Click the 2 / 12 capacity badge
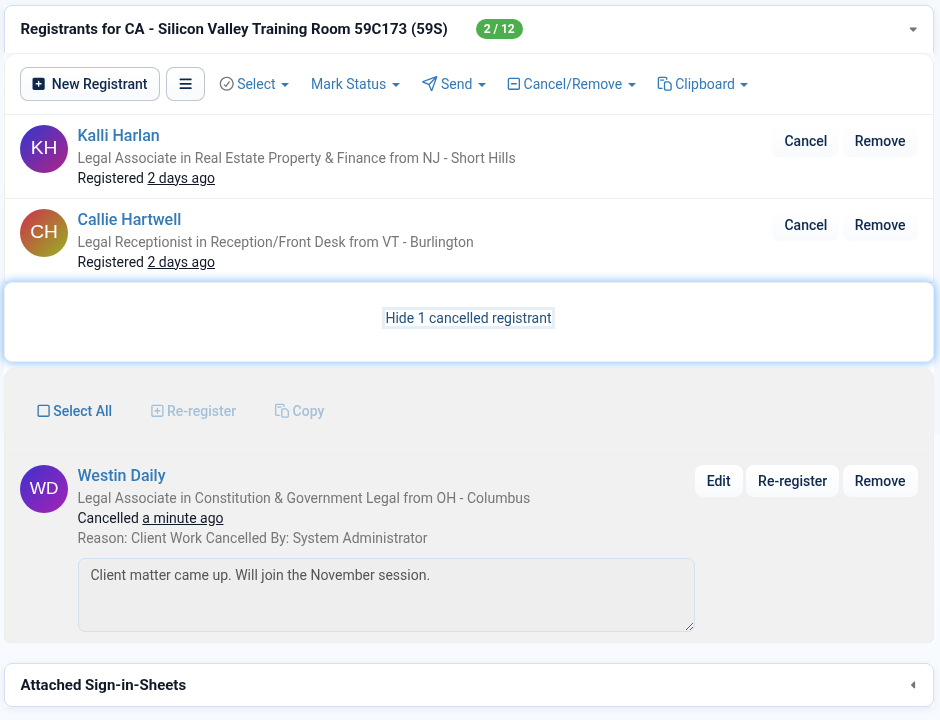Screen dimensions: 940x720 point(499,29)
